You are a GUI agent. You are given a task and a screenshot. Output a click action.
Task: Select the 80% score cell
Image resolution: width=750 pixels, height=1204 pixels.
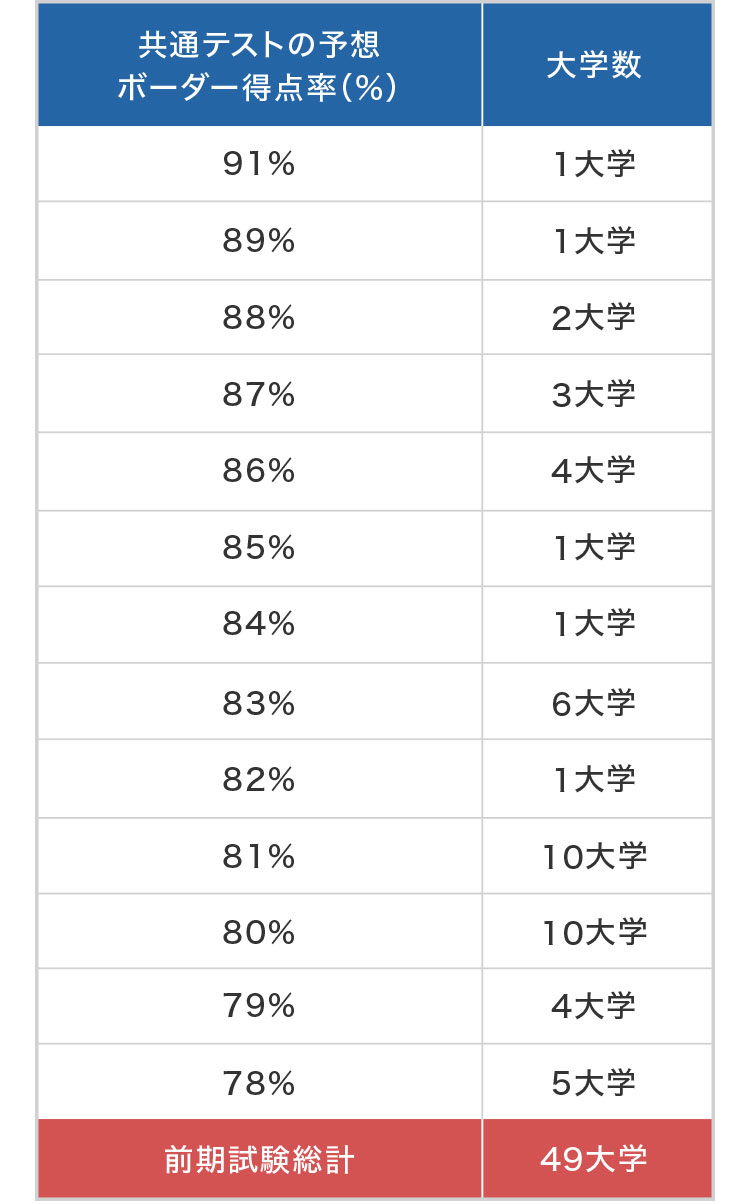click(260, 931)
